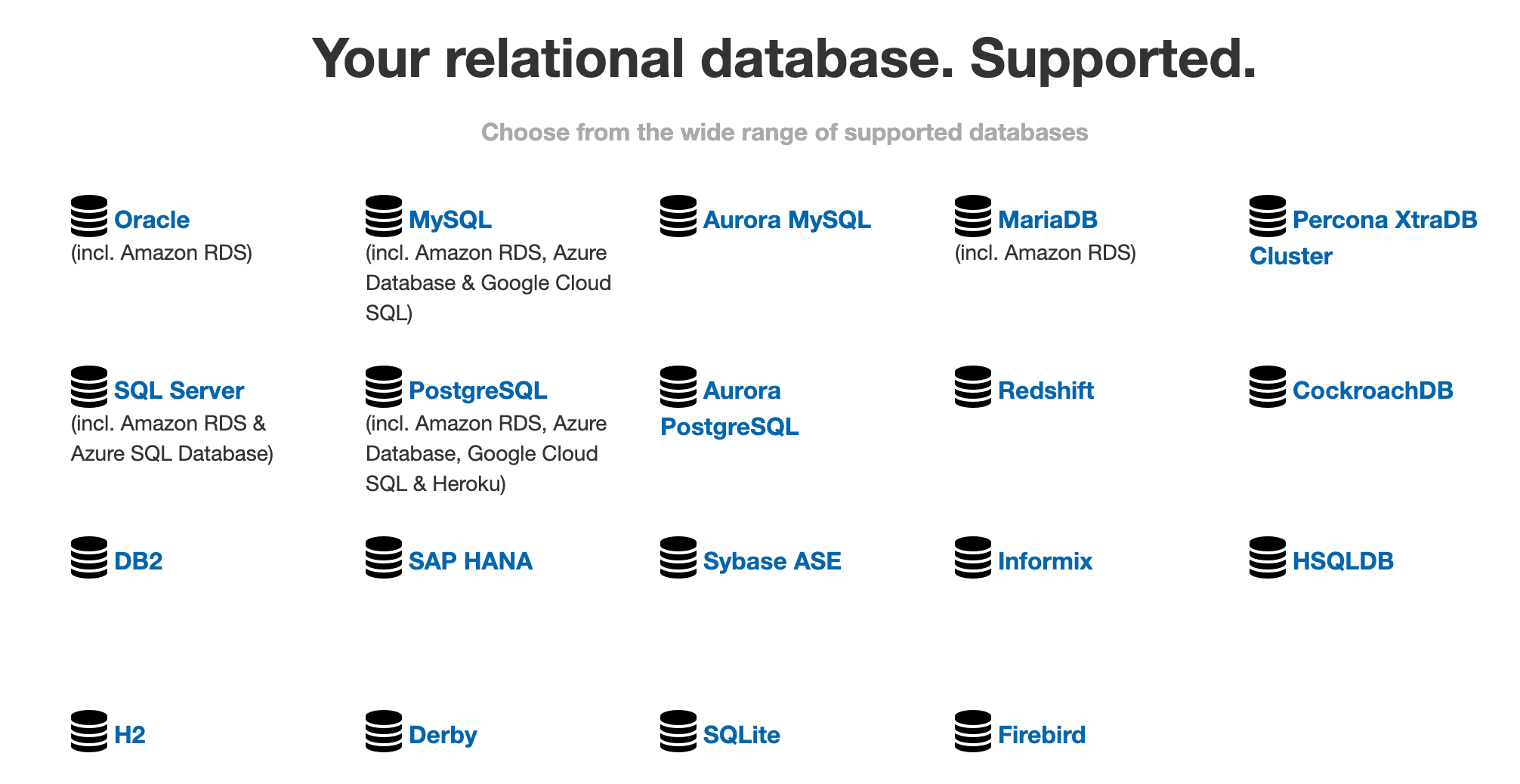1520x784 pixels.
Task: Click the database icon next to MySQL
Action: pos(384,217)
